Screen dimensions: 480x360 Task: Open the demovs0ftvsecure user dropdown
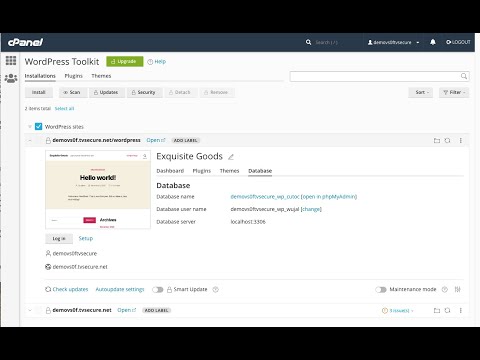(x=393, y=42)
